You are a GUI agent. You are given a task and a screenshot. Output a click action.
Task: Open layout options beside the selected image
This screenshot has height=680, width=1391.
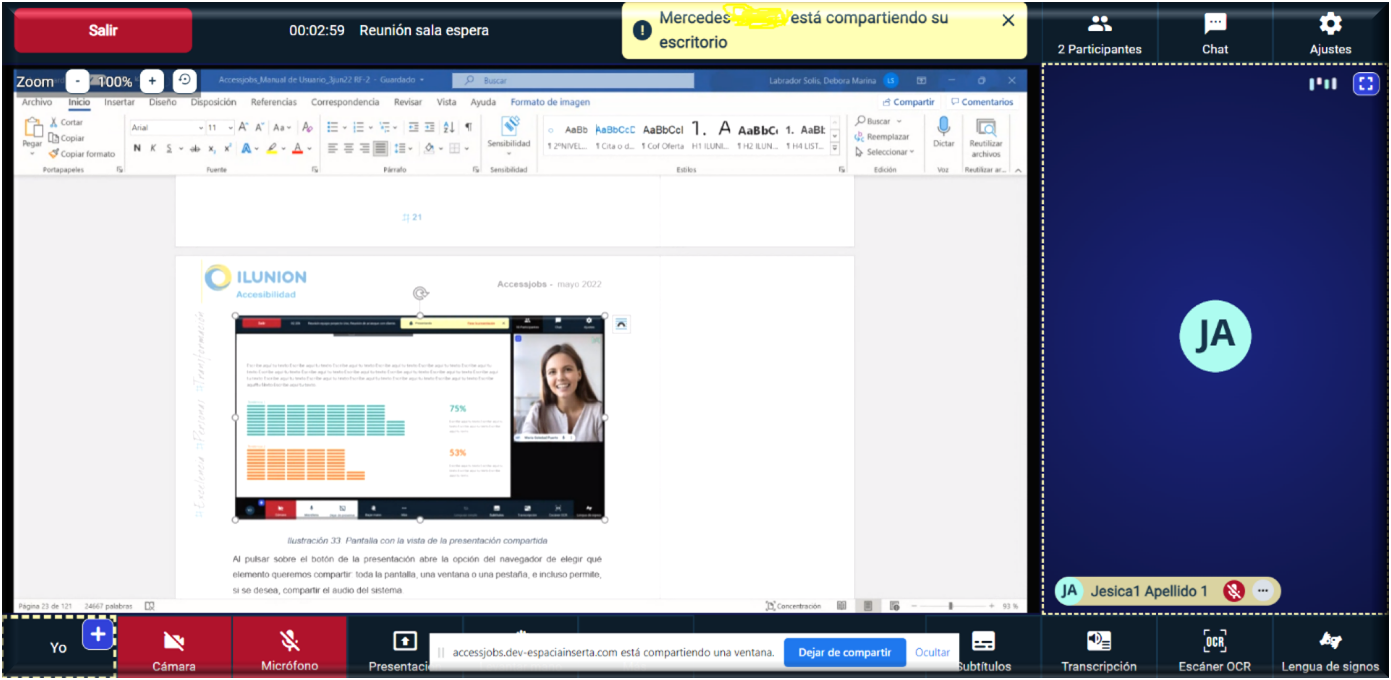620,323
